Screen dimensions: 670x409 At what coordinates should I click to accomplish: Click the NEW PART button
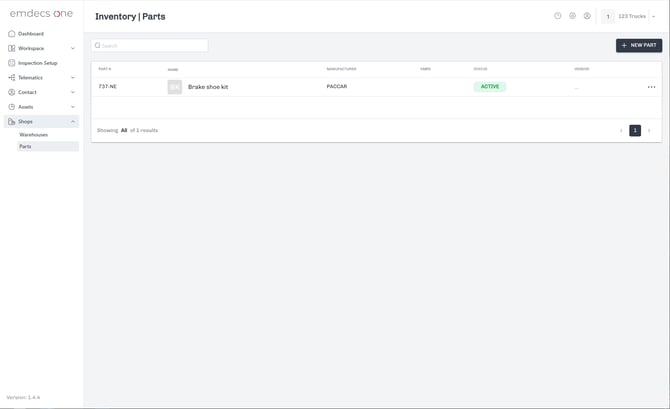(x=639, y=45)
